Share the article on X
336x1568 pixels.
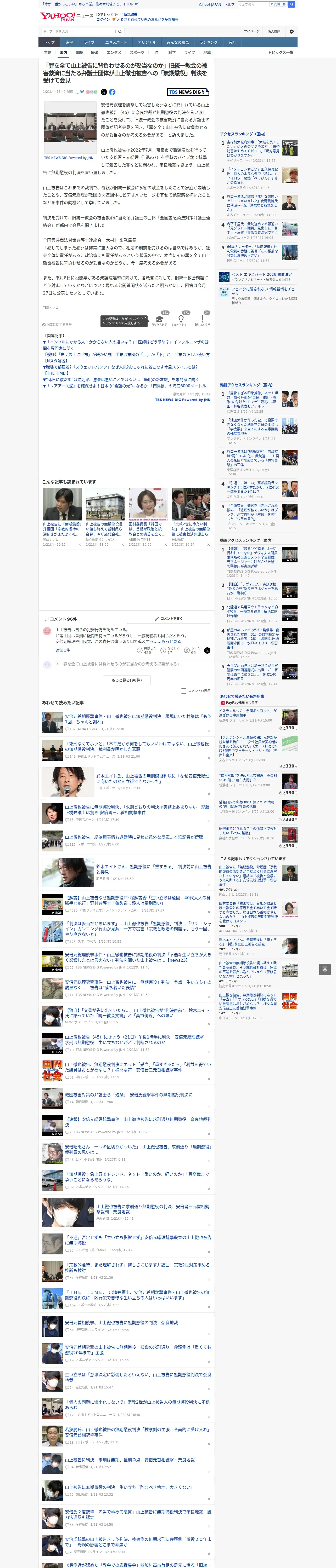pos(104,92)
